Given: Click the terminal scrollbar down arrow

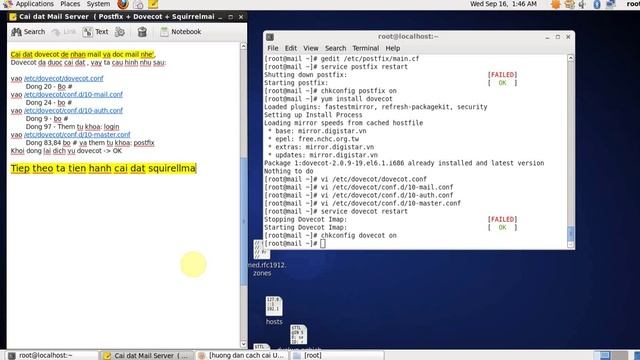Looking at the screenshot, I should click(x=571, y=245).
